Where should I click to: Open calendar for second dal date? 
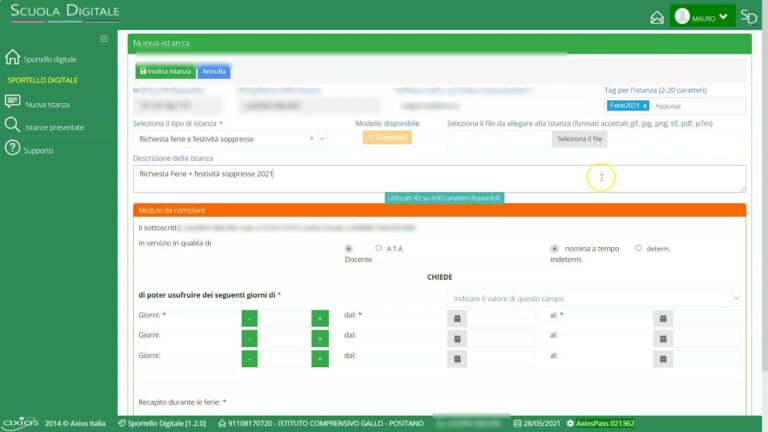click(x=457, y=338)
